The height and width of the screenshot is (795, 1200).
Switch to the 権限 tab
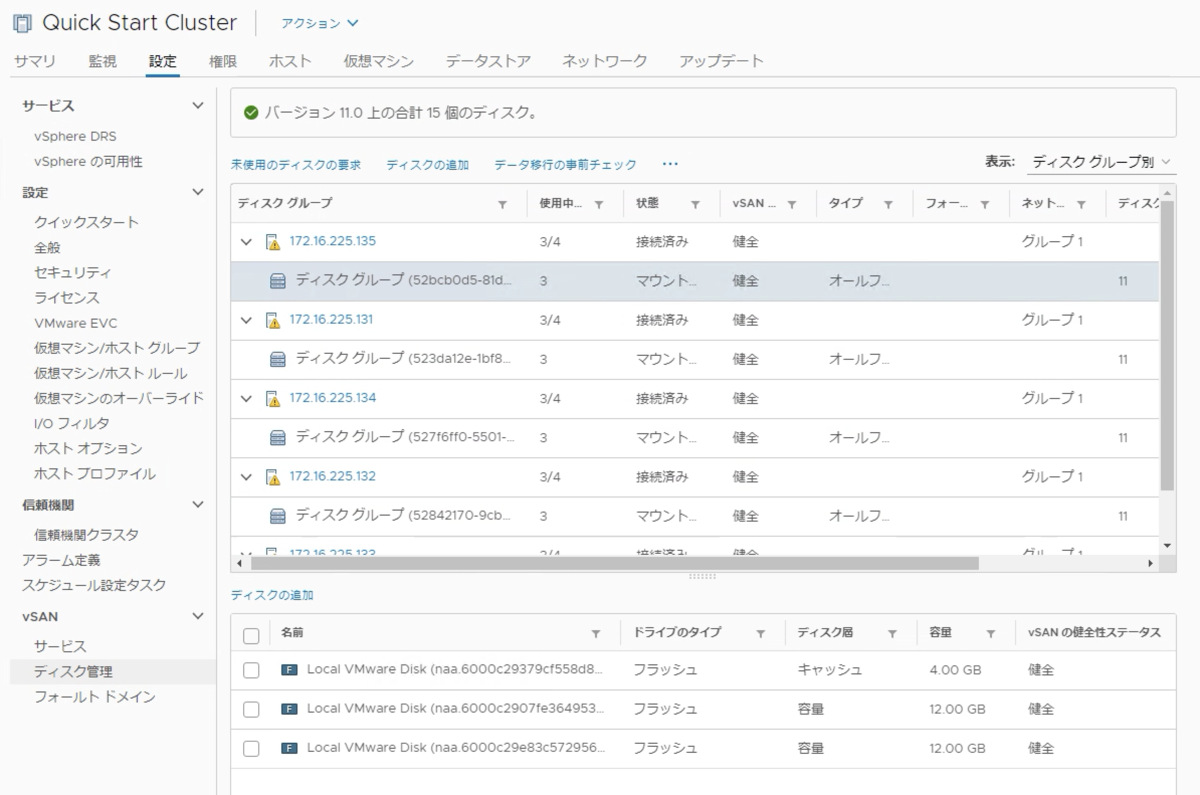(x=223, y=61)
